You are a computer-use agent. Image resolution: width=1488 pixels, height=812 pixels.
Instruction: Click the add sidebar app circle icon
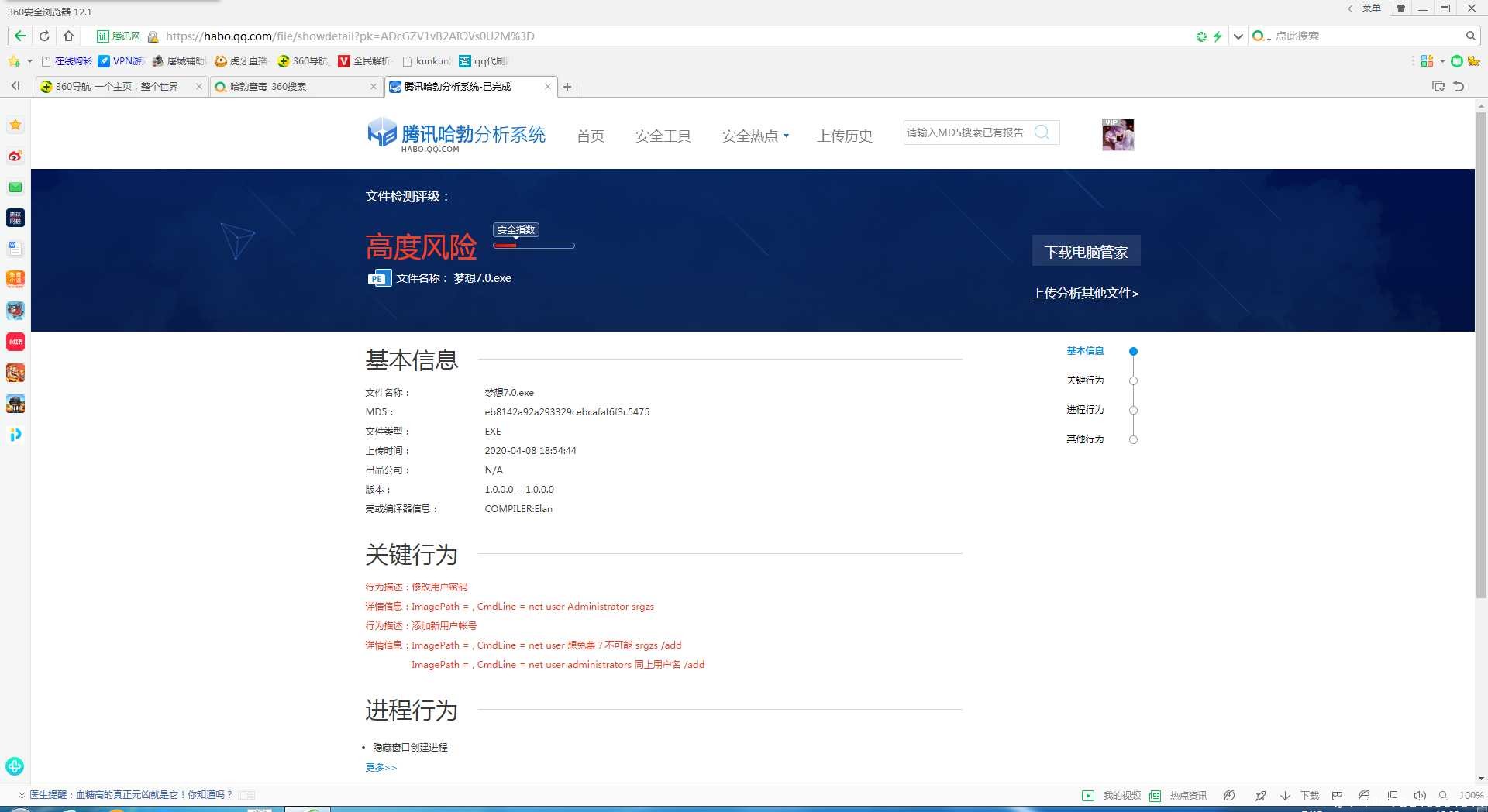tap(15, 766)
